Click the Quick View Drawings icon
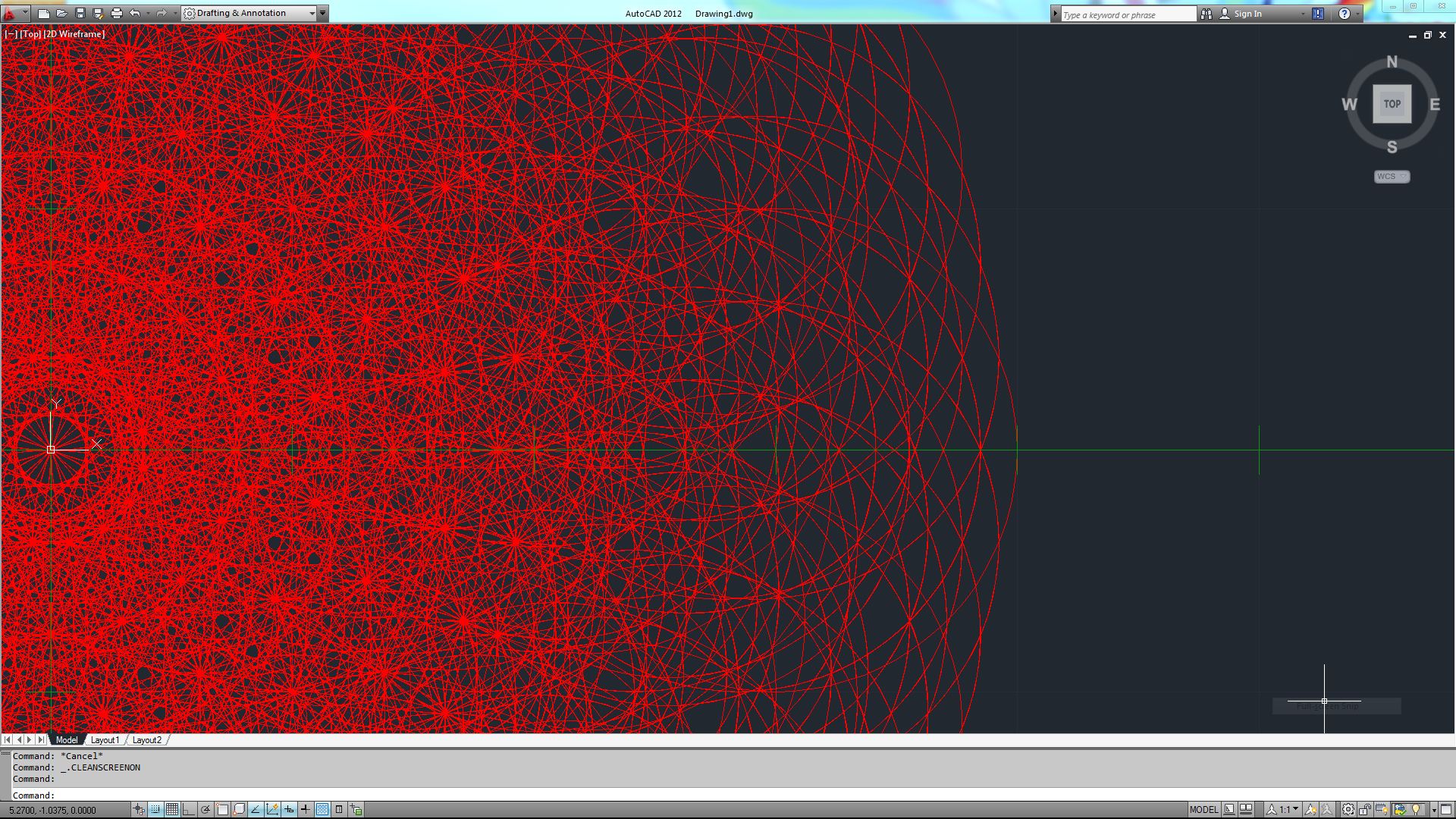 (1247, 809)
